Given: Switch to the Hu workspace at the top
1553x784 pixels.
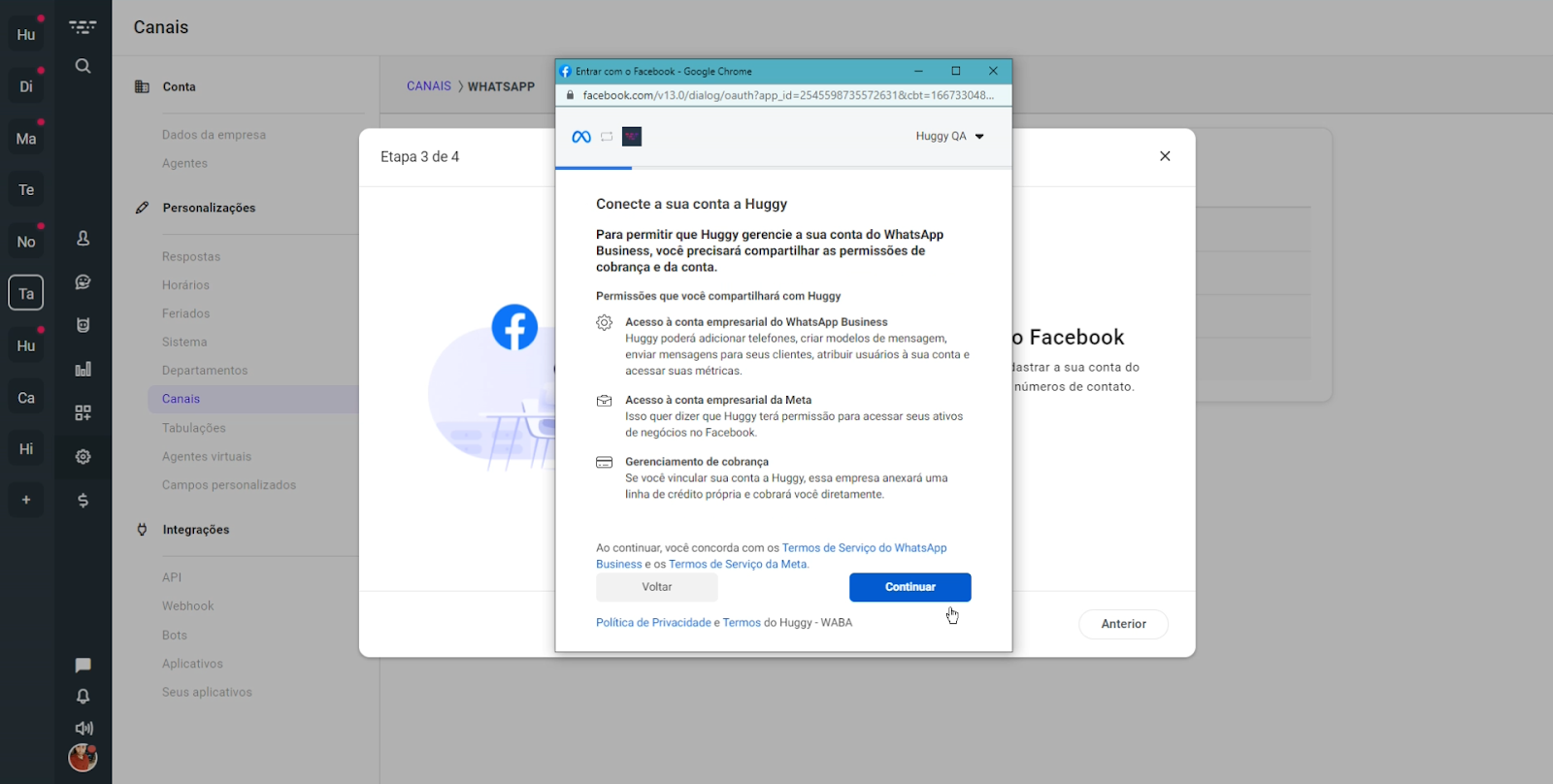Looking at the screenshot, I should pos(26,35).
